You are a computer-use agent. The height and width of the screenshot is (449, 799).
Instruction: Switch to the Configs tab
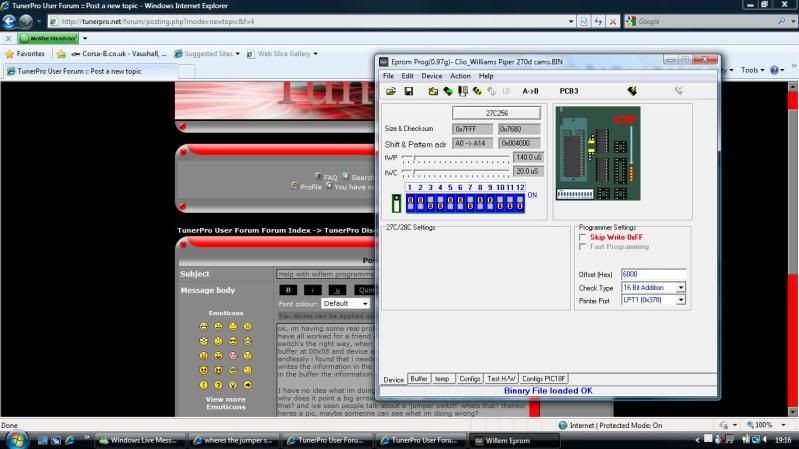(469, 379)
